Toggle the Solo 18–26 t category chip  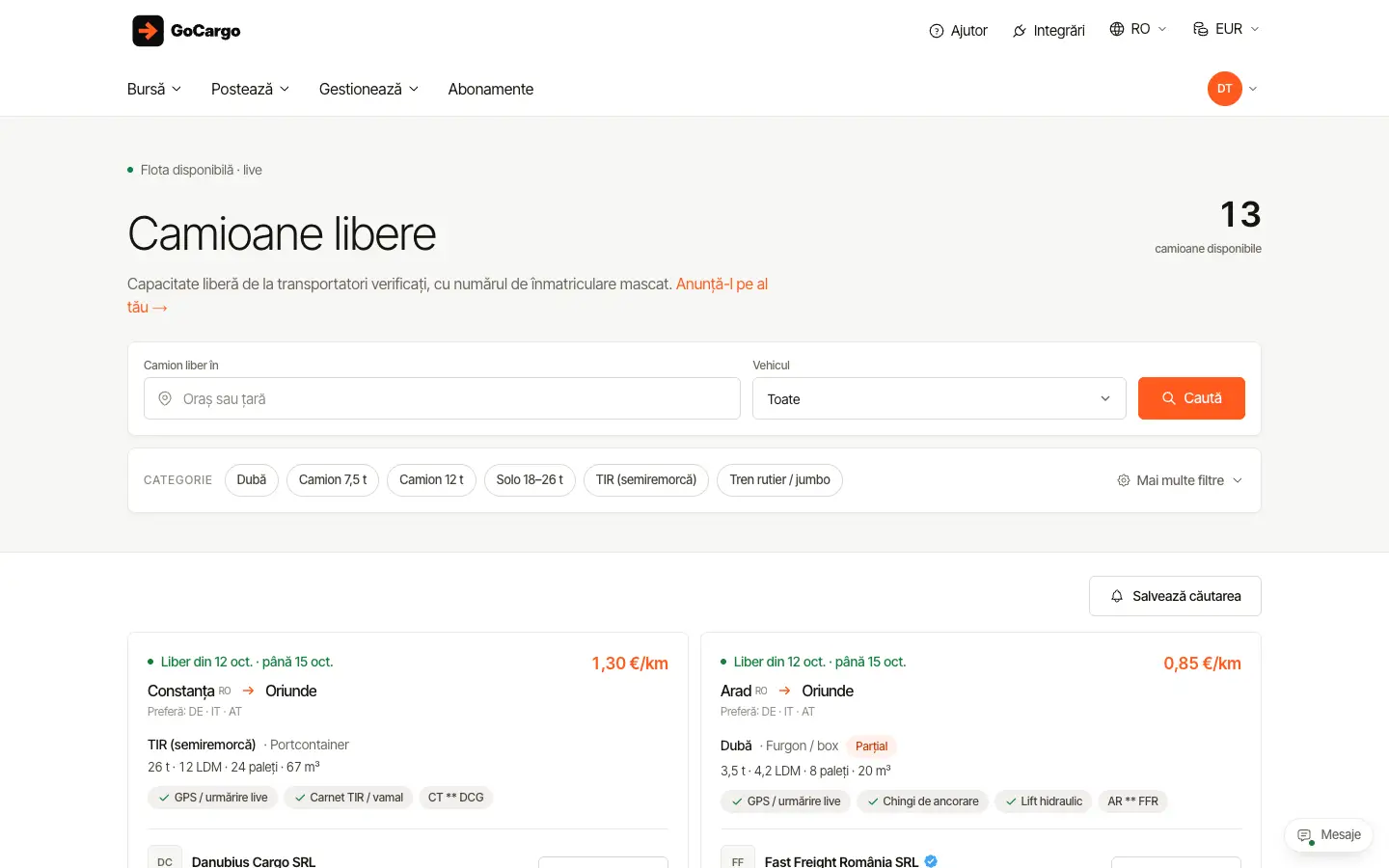point(530,480)
